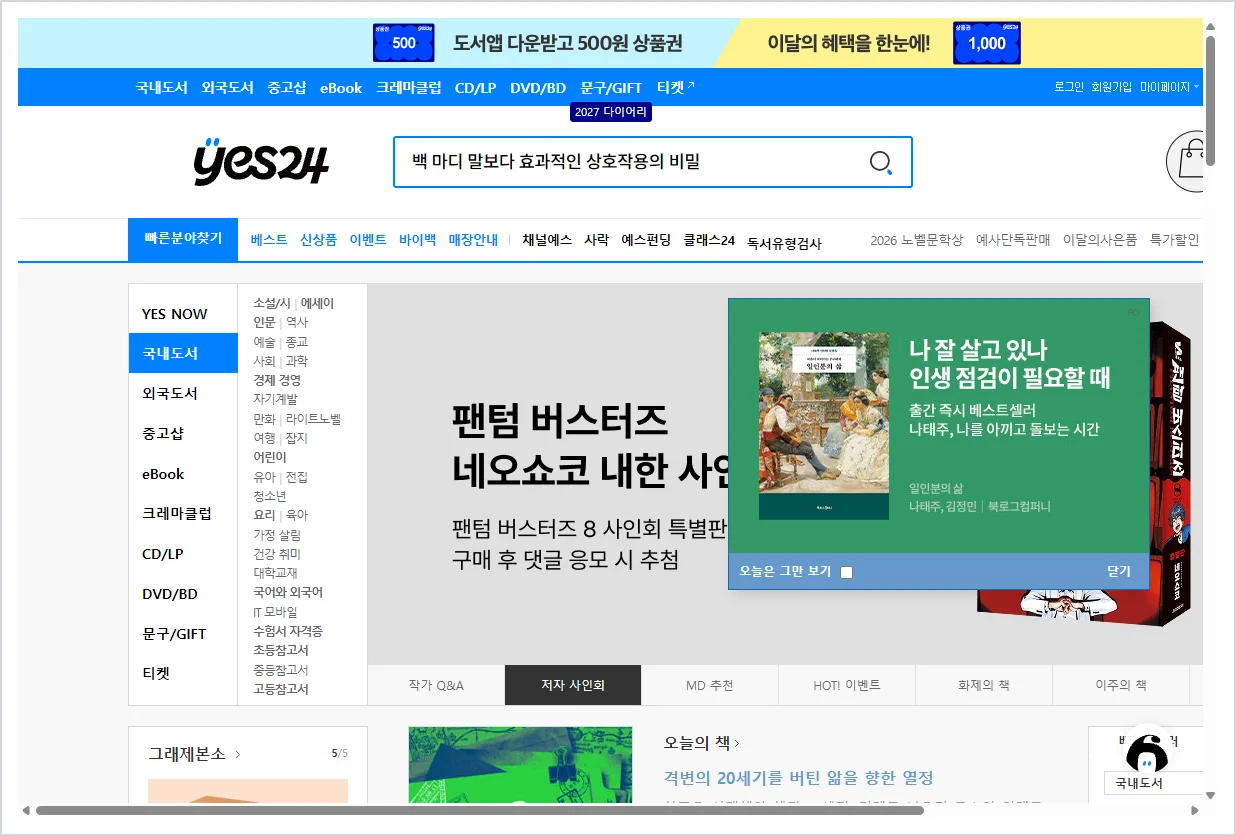Screen dimensions: 1236x836
Task: Open 예스펀딩 link
Action: (646, 240)
